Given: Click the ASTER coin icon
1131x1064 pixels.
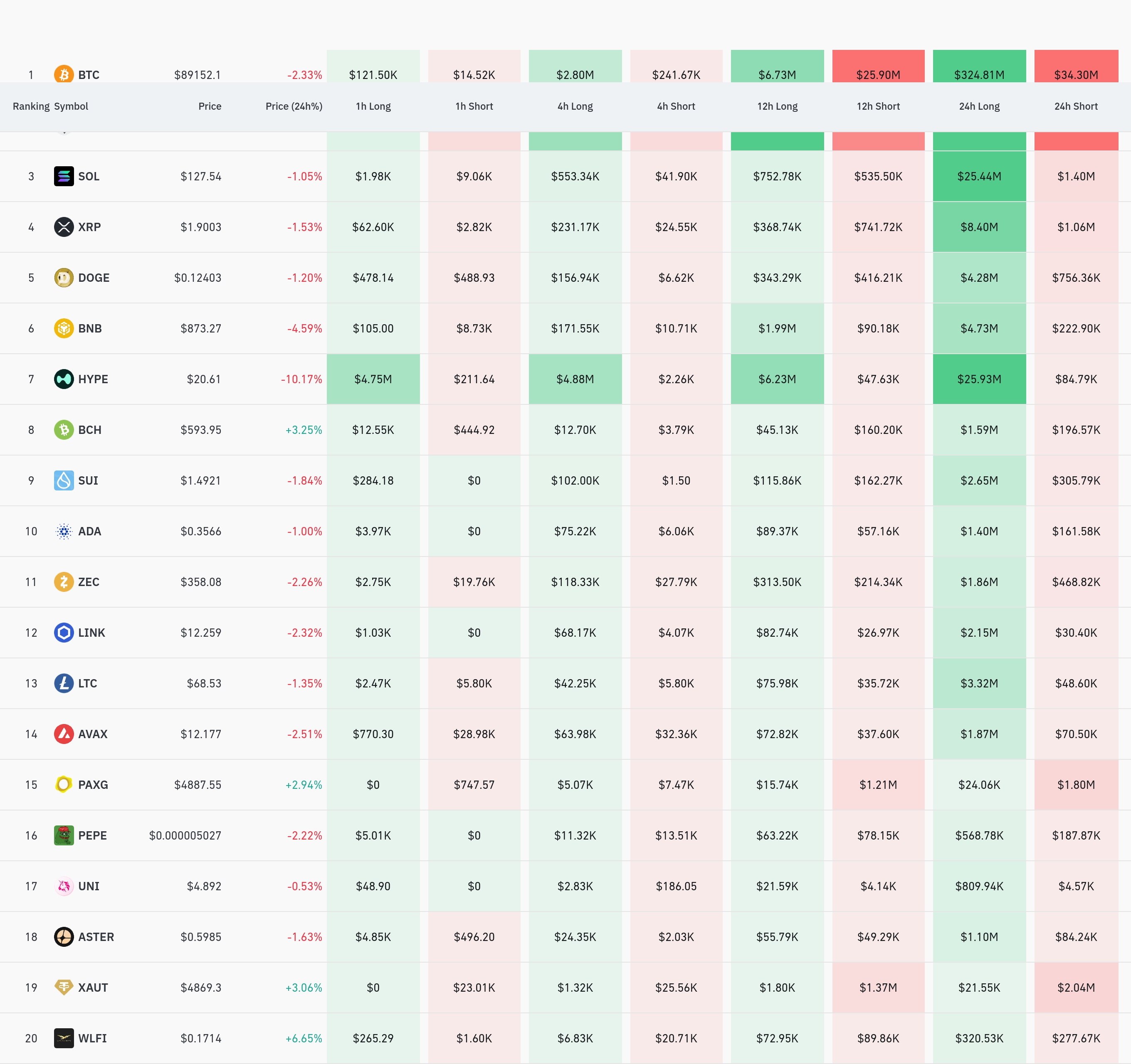Looking at the screenshot, I should pos(64,937).
